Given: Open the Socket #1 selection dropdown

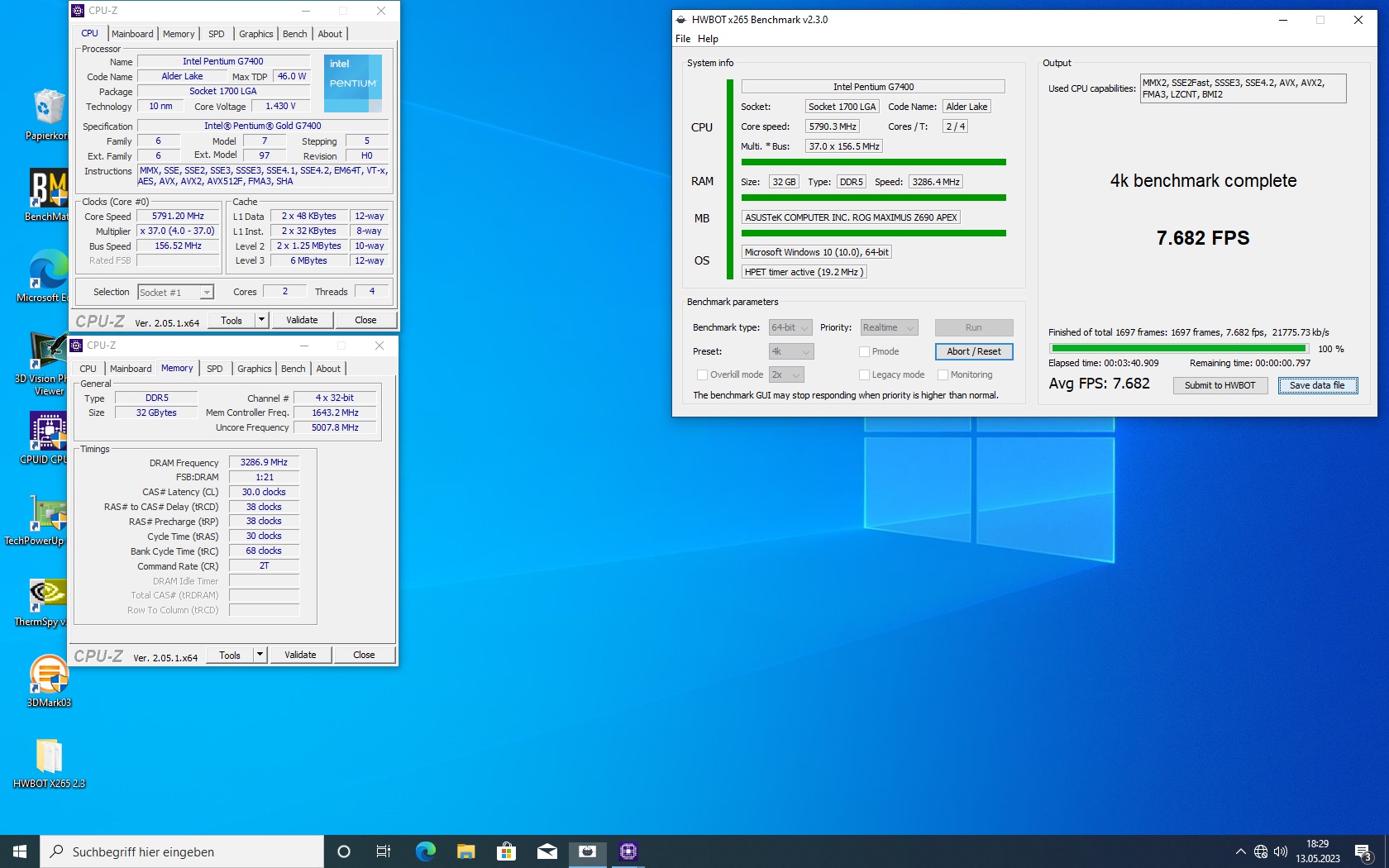Looking at the screenshot, I should [x=175, y=293].
